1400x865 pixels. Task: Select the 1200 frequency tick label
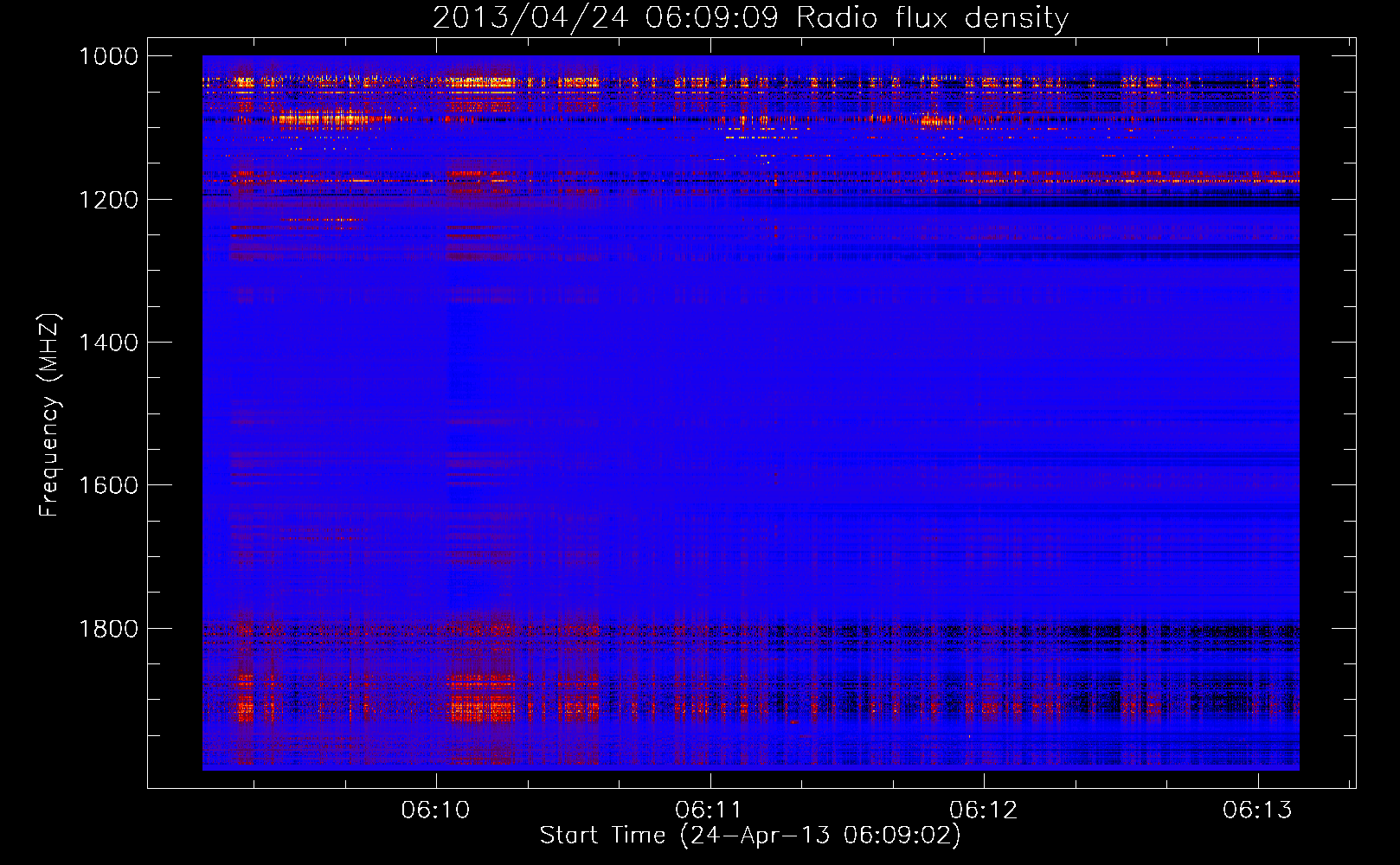point(108,200)
